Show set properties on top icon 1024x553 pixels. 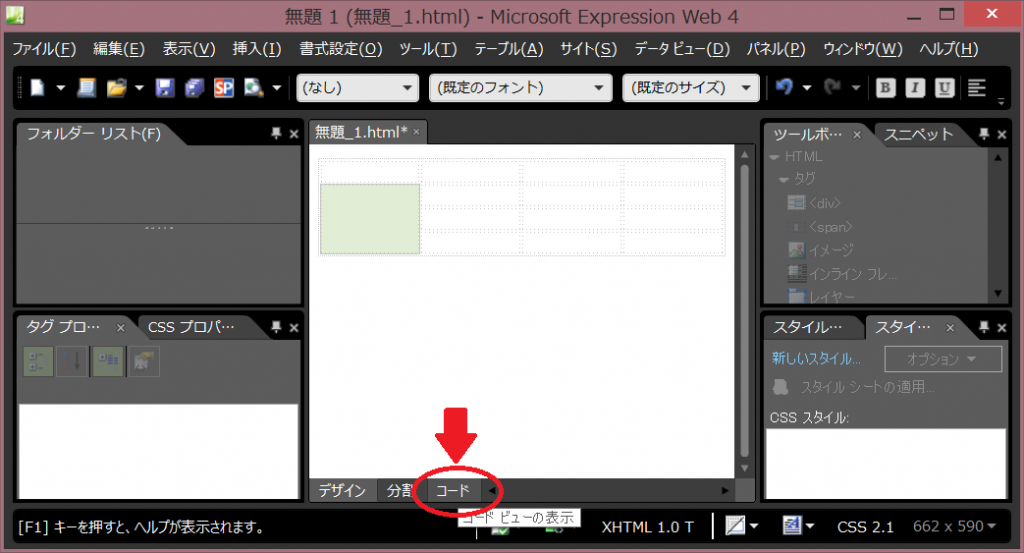pos(108,361)
